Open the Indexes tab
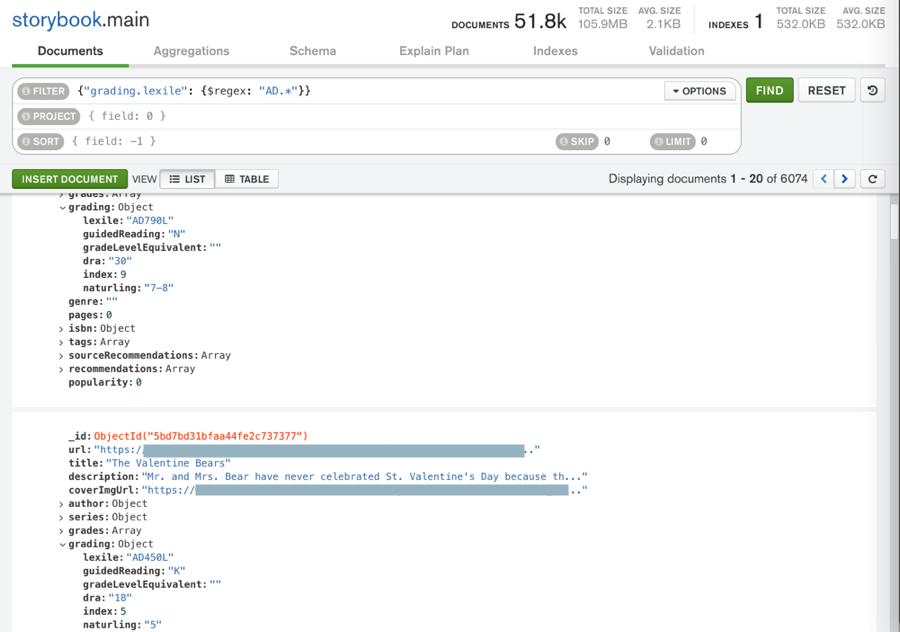Image resolution: width=900 pixels, height=632 pixels. (555, 51)
